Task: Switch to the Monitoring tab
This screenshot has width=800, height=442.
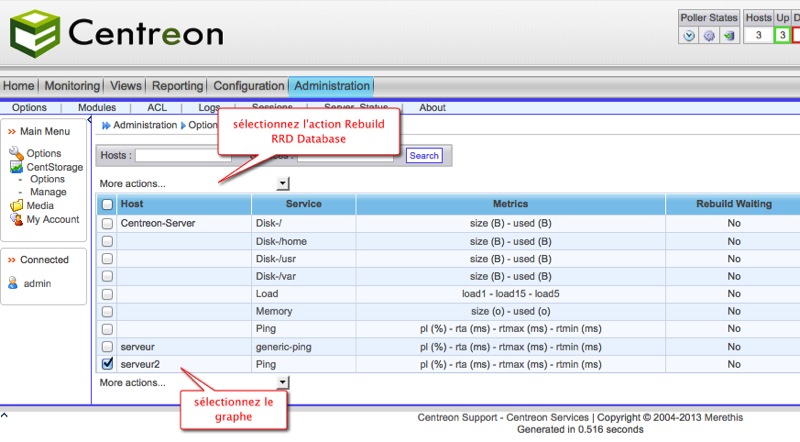Action: pyautogui.click(x=72, y=86)
